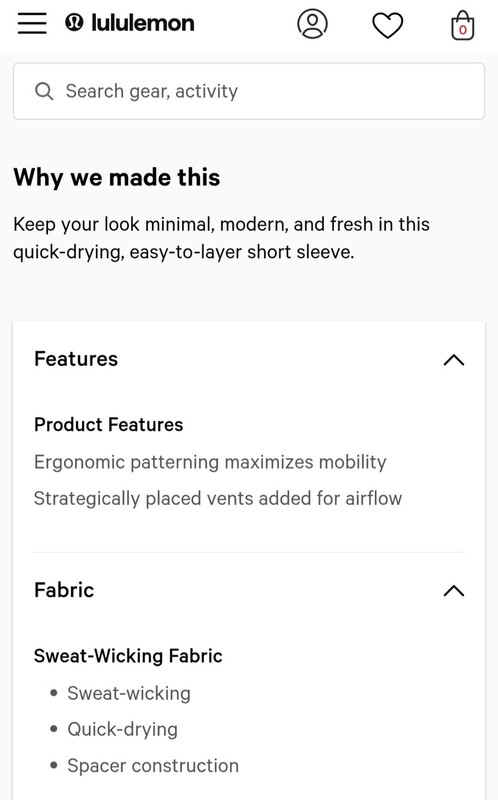Click the Product Features subheading

pyautogui.click(x=109, y=424)
